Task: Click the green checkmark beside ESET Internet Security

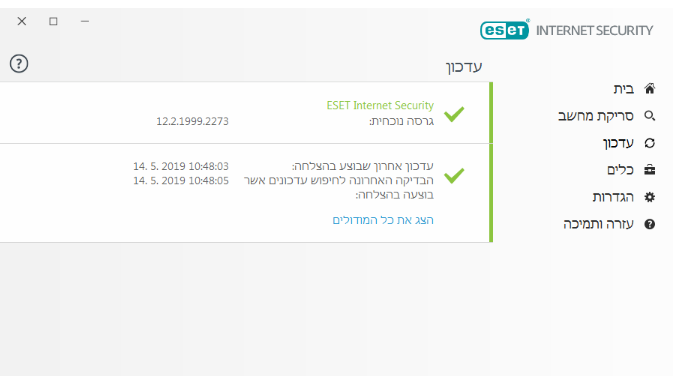Action: [454, 114]
